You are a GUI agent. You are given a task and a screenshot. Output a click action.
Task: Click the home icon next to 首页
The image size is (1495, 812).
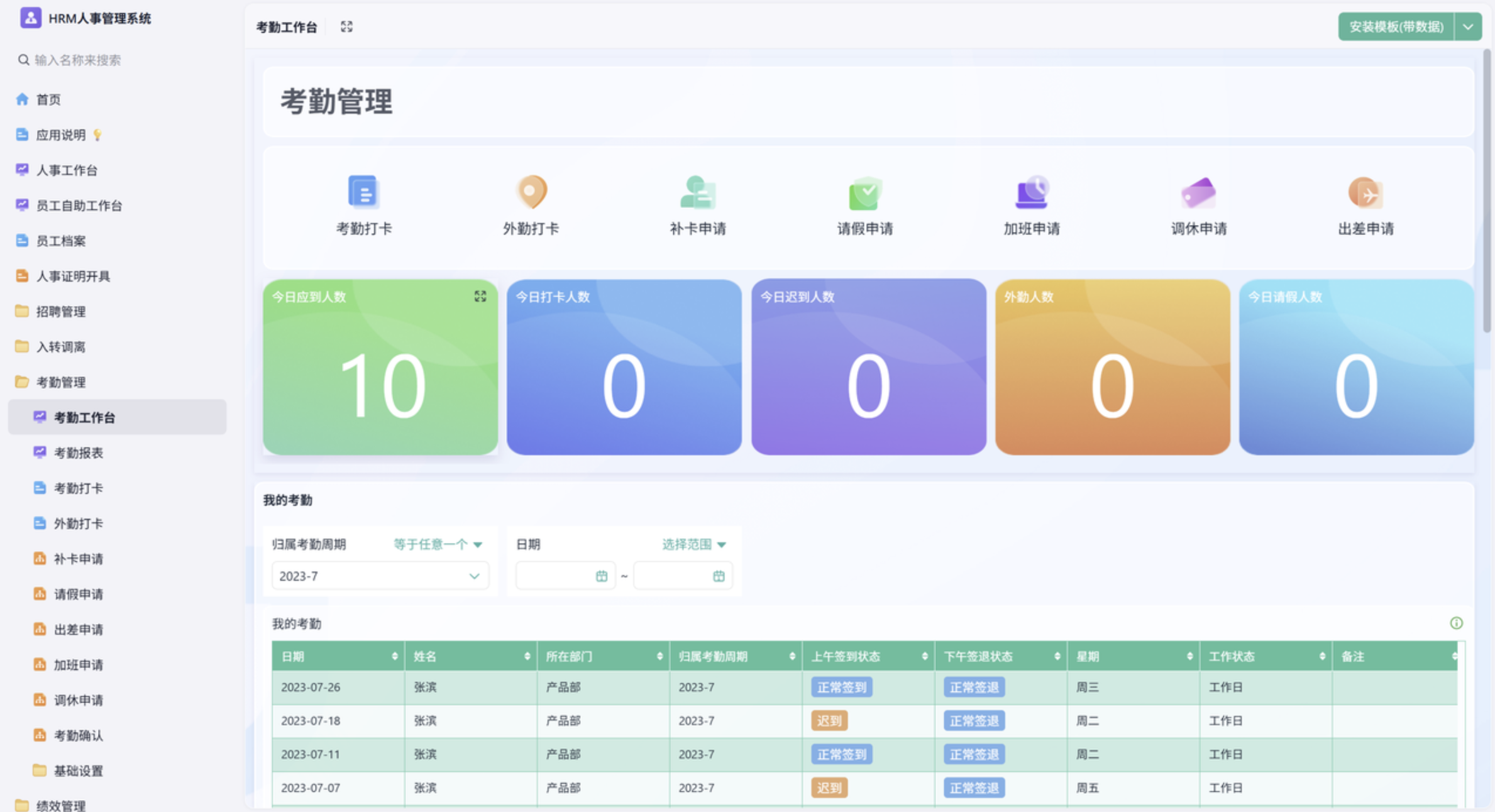pyautogui.click(x=22, y=99)
